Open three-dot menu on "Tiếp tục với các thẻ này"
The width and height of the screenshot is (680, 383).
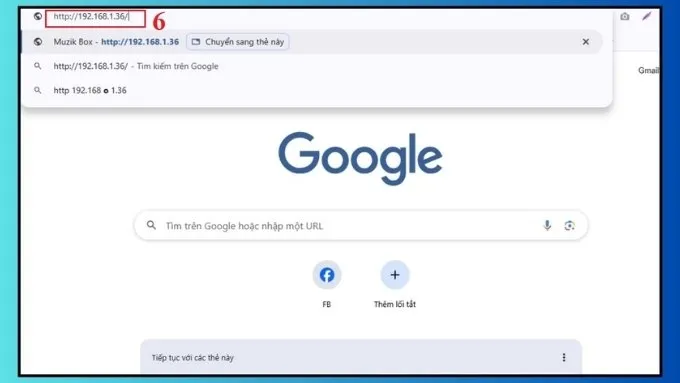point(564,357)
